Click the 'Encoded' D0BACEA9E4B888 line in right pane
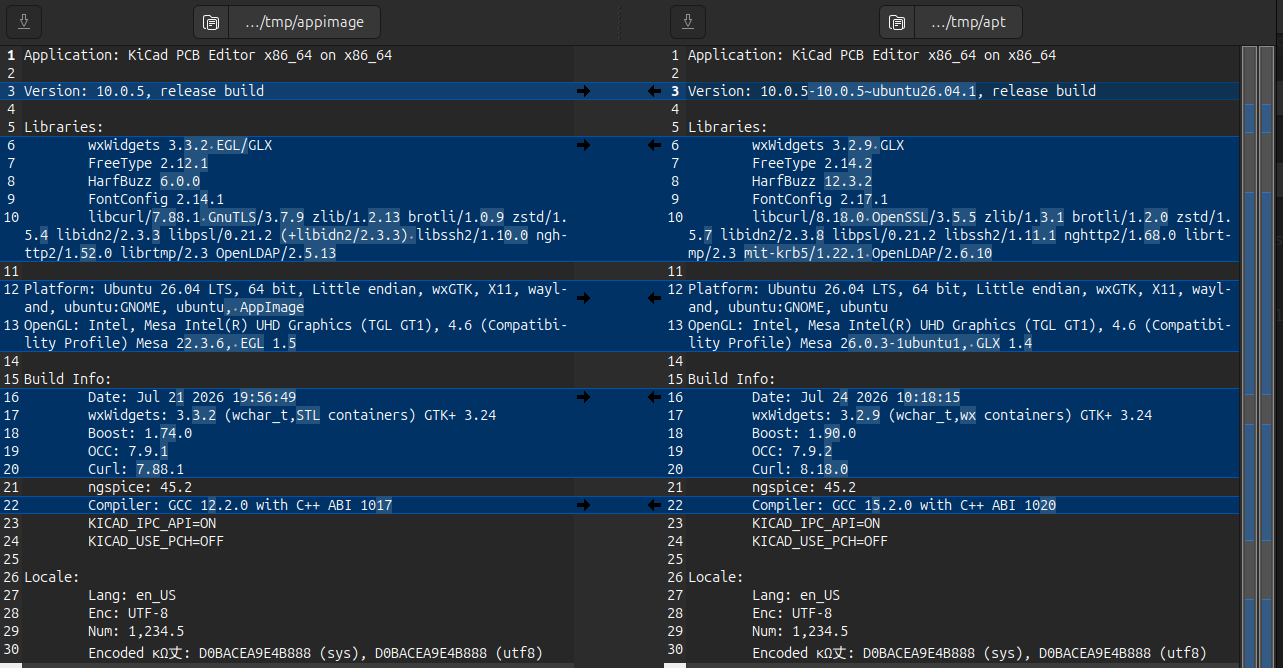Image resolution: width=1283 pixels, height=668 pixels. [980, 653]
